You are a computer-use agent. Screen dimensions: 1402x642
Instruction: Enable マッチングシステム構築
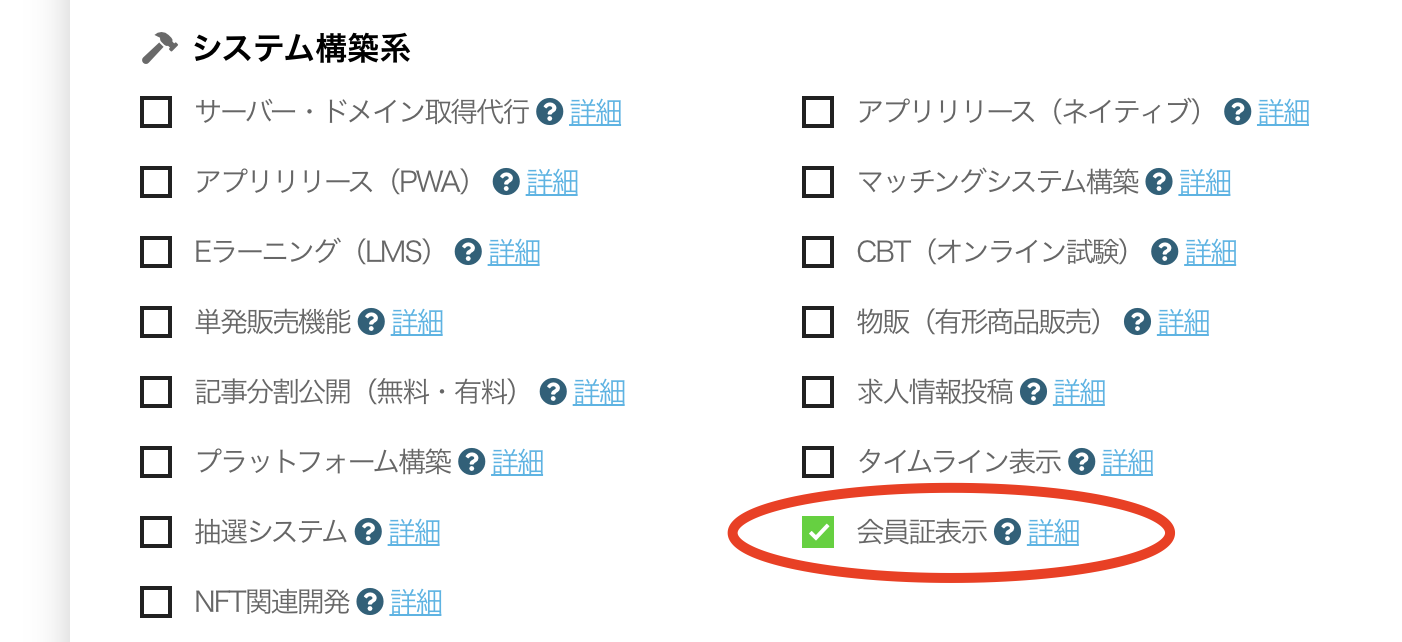(x=816, y=182)
